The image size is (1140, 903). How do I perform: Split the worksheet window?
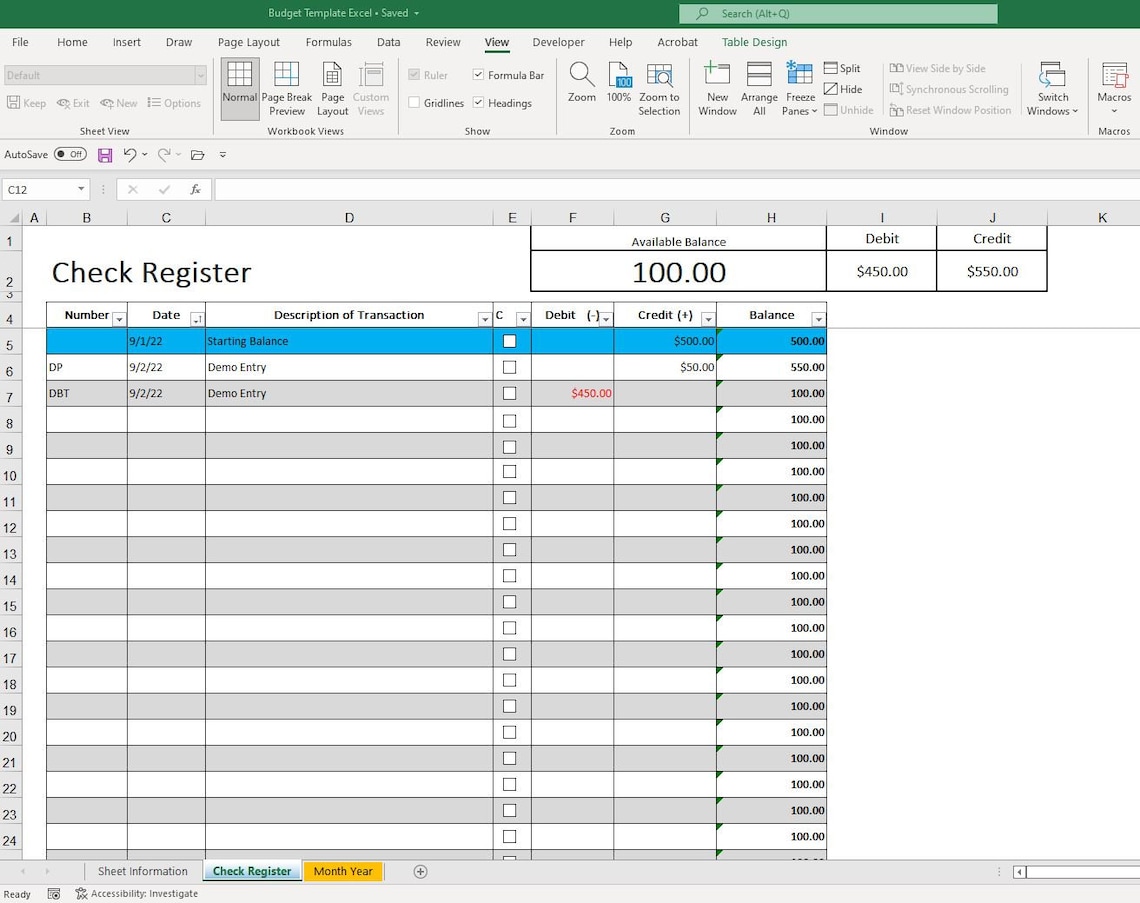click(843, 68)
